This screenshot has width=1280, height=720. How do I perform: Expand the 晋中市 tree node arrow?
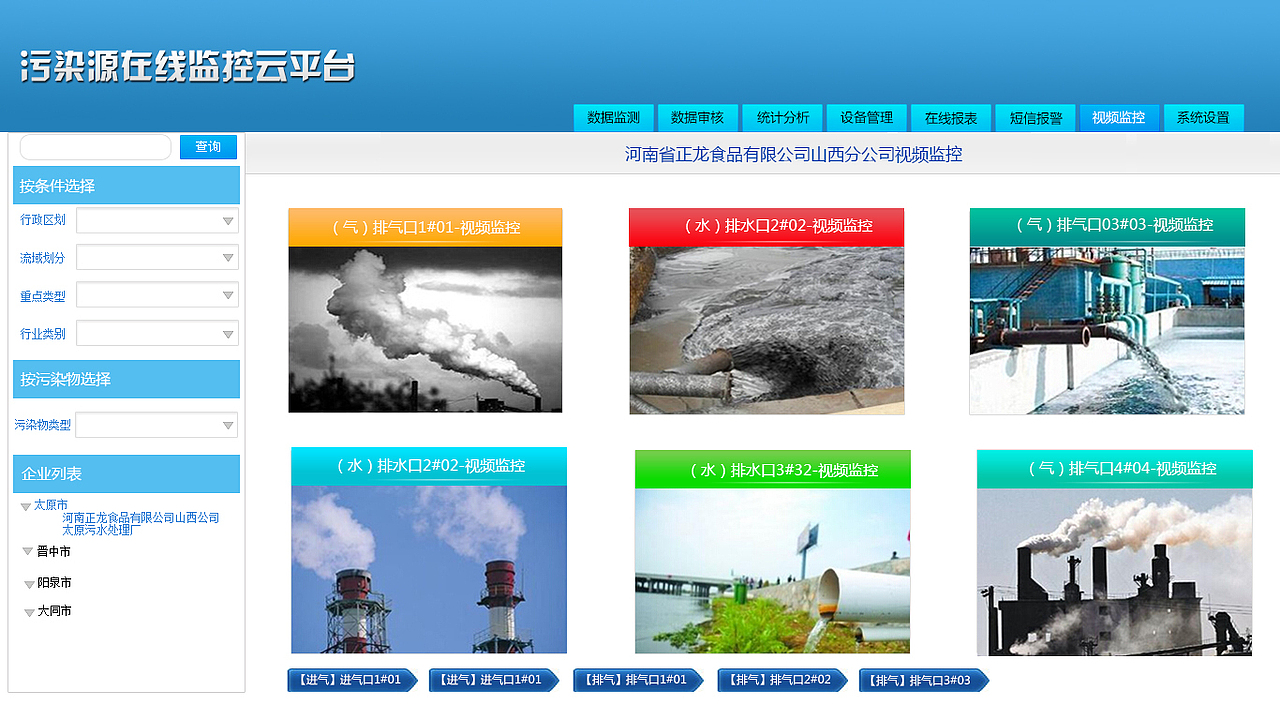tap(28, 551)
